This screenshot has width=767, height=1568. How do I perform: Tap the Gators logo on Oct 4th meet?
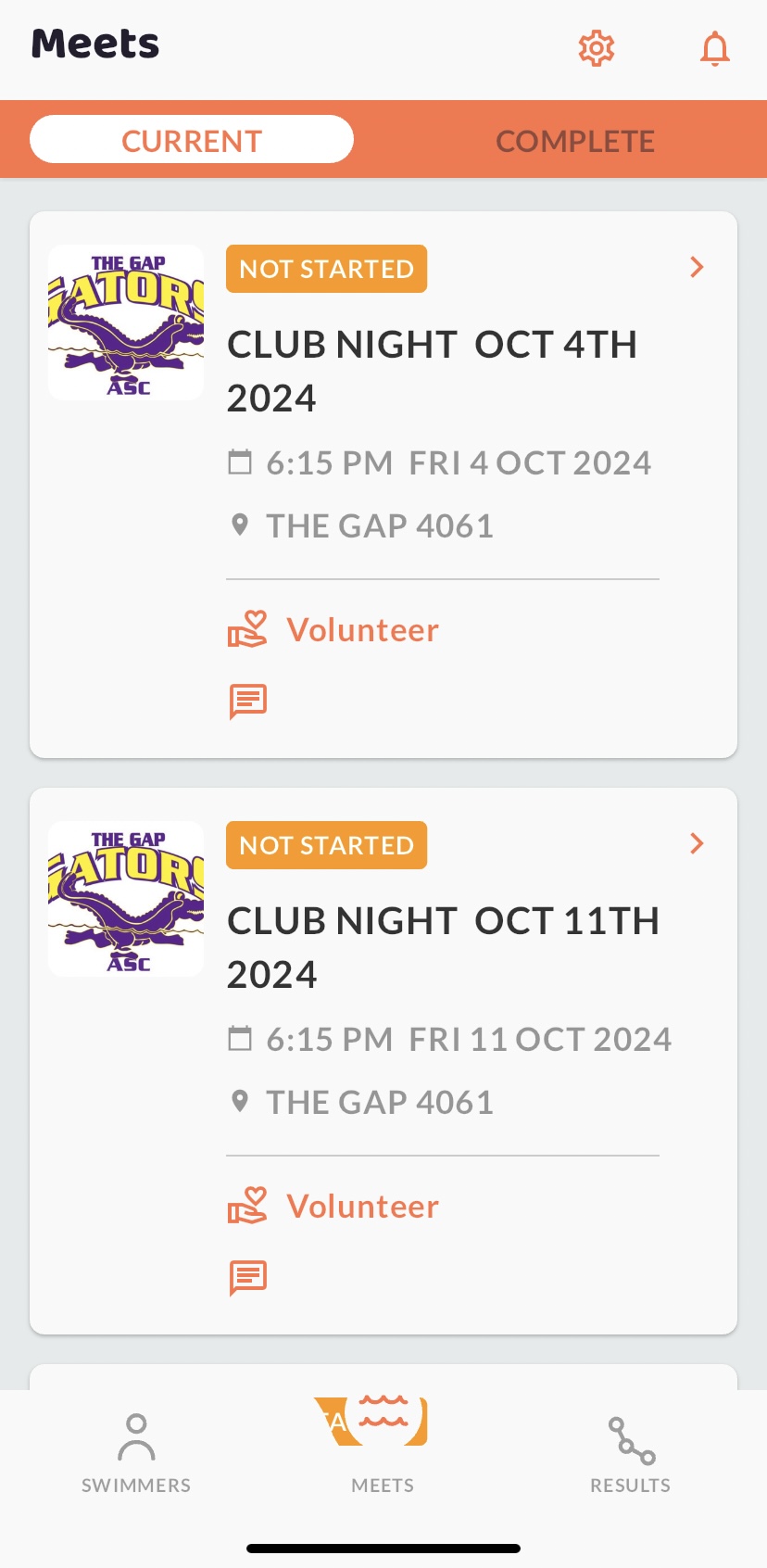tap(126, 322)
